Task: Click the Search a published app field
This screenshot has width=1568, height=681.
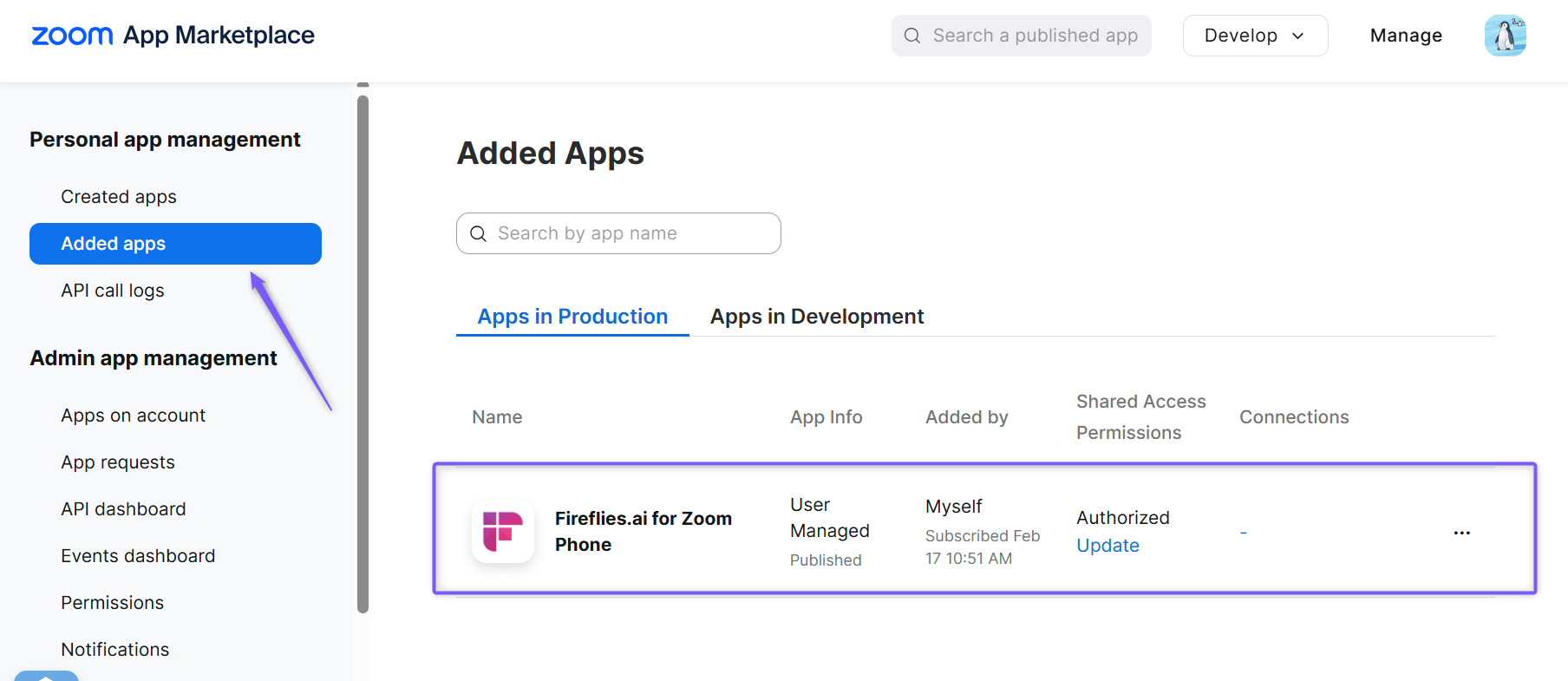Action: (x=1021, y=36)
